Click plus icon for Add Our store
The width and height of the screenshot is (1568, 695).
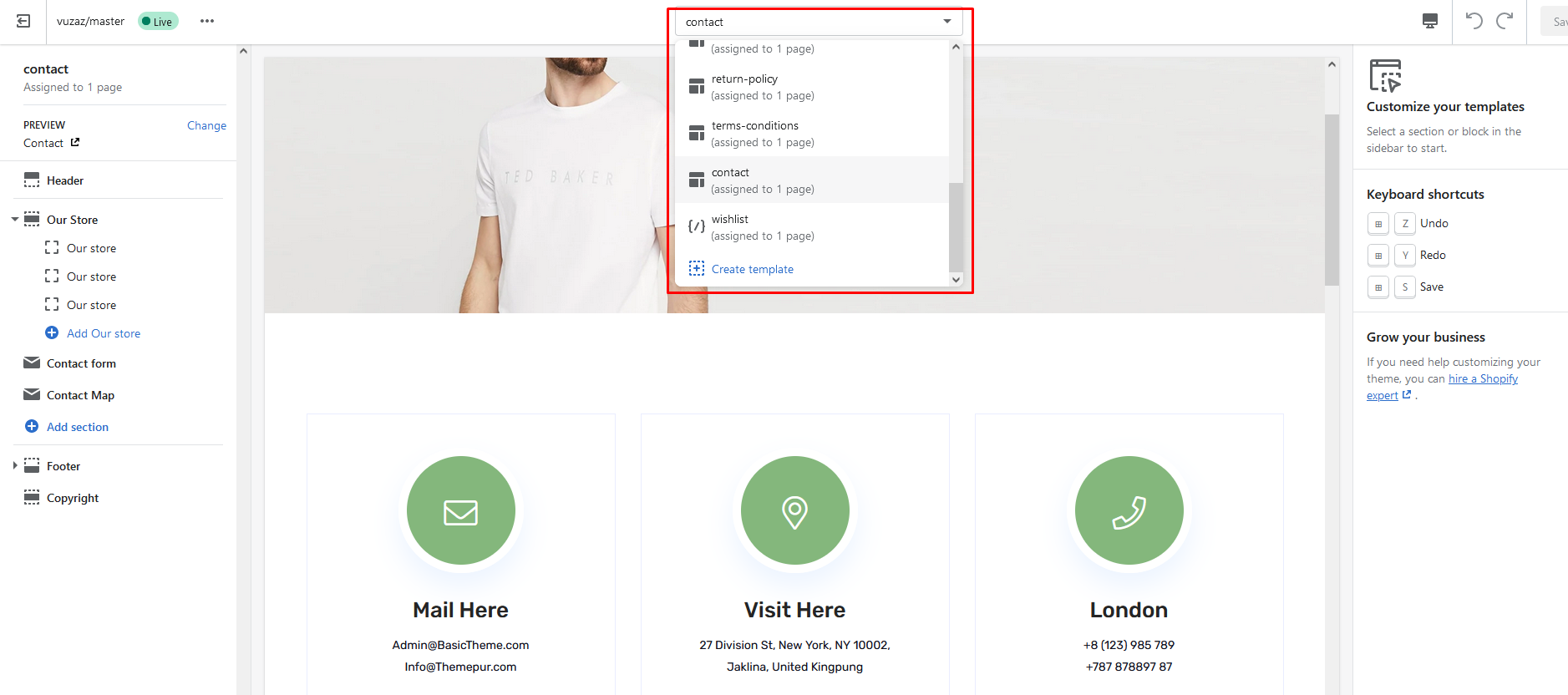52,333
